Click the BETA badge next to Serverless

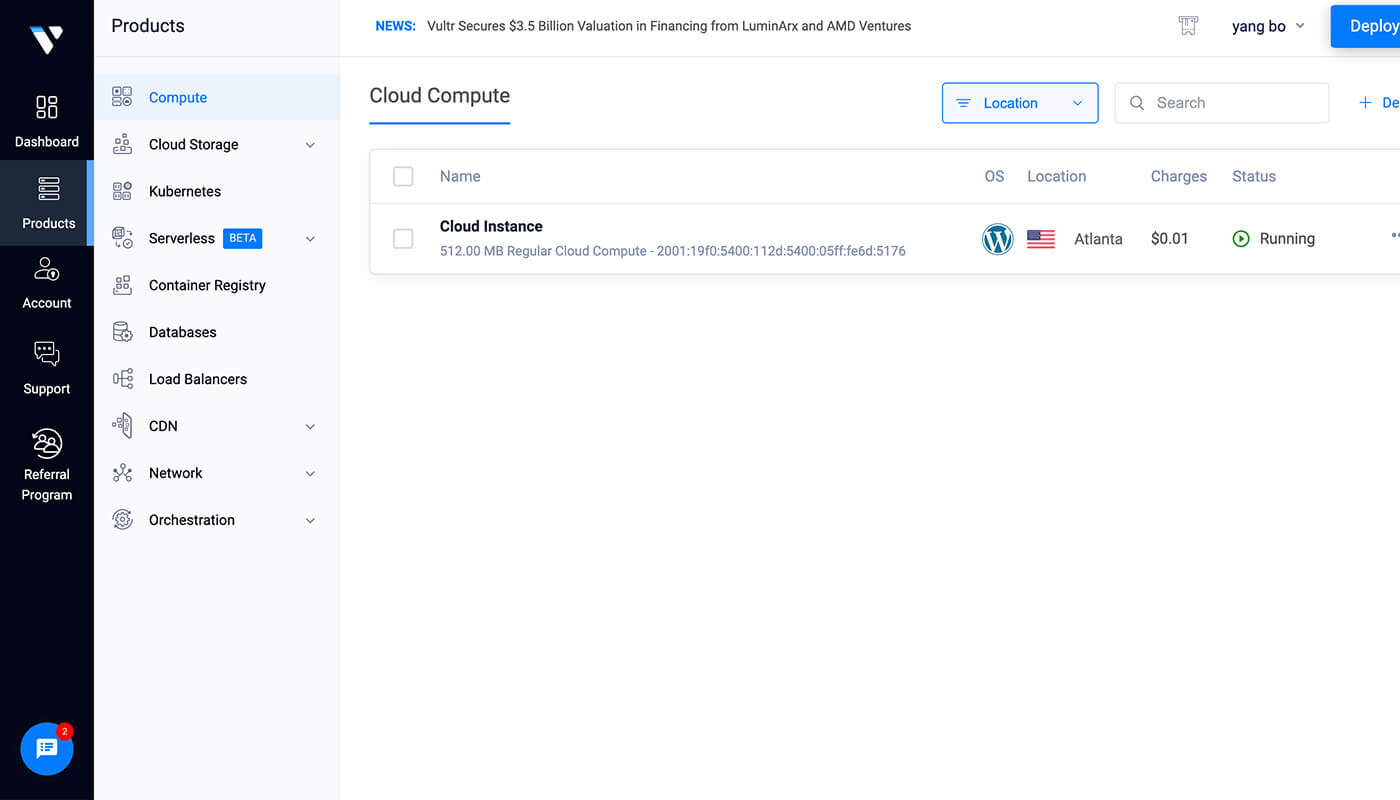(243, 238)
